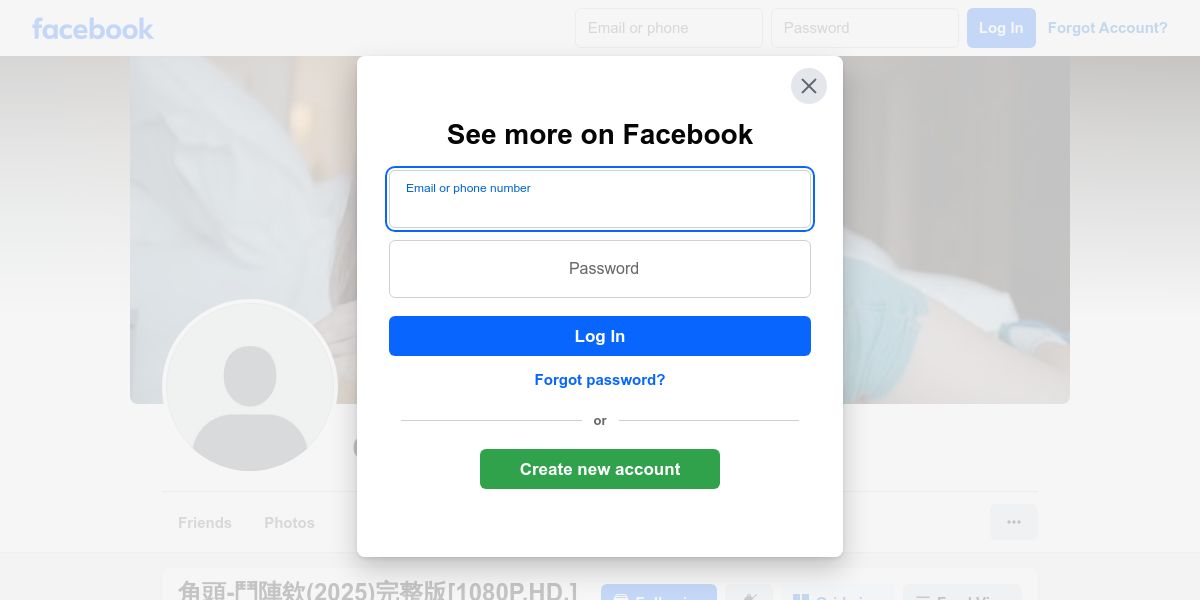Click header Email or phone field

[x=669, y=28]
